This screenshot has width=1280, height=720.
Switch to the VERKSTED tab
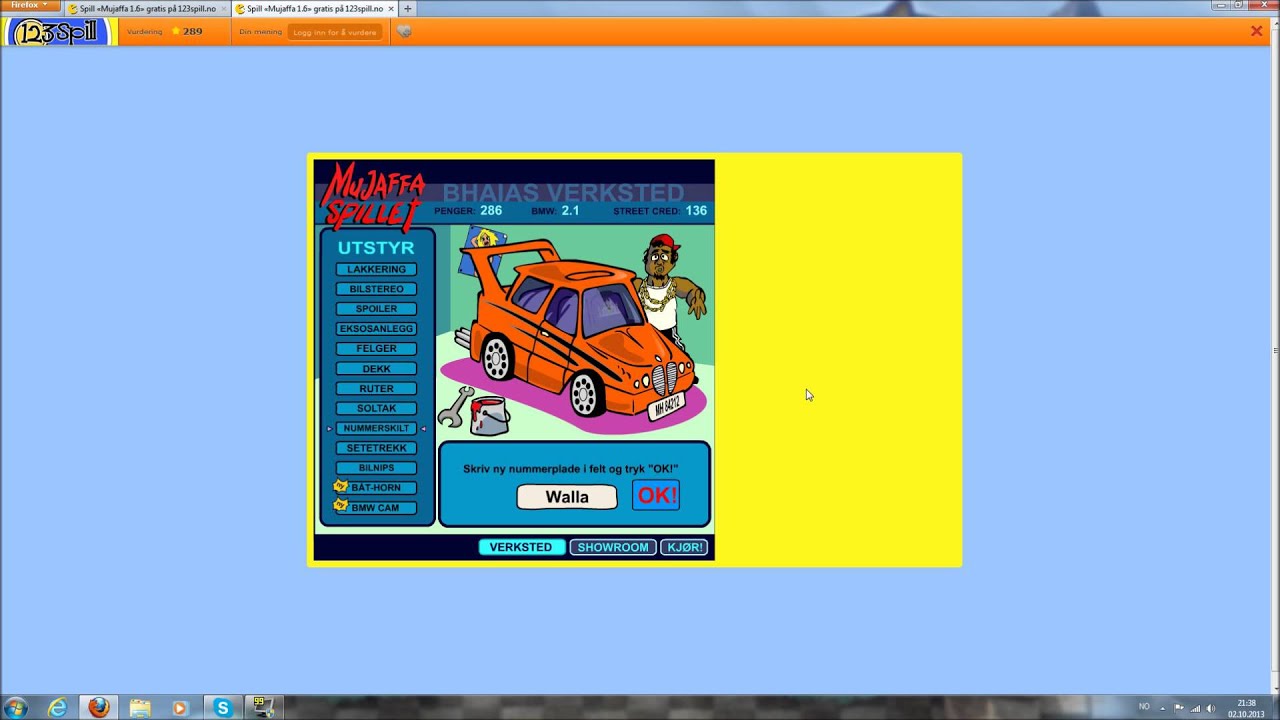pos(521,547)
